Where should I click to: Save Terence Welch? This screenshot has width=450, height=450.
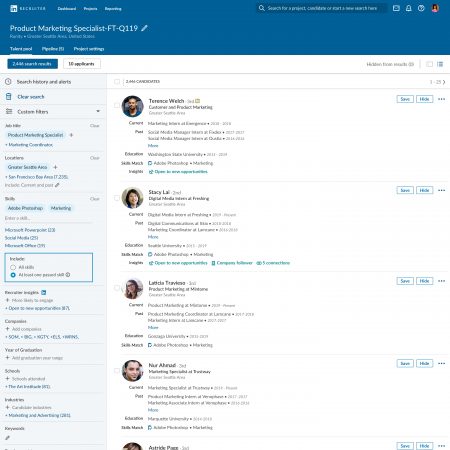(405, 99)
